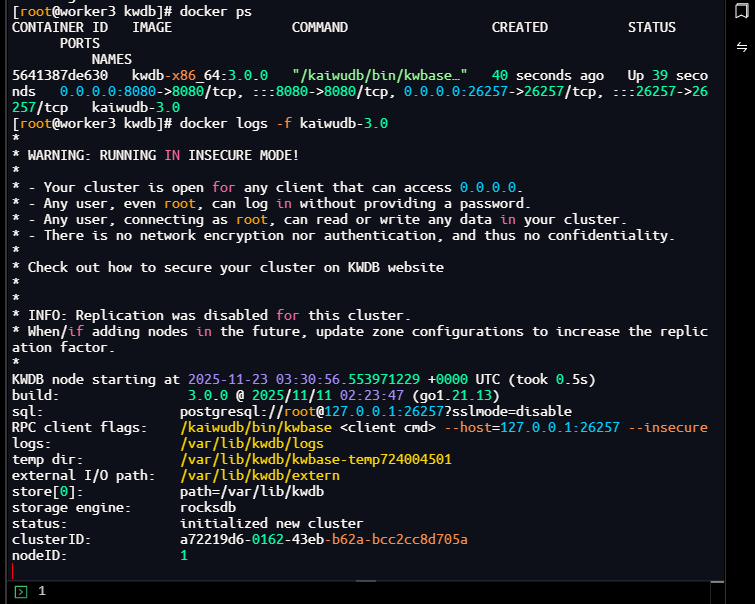The width and height of the screenshot is (755, 604).
Task: Click the CONTAINER ID column header
Action: 60,27
